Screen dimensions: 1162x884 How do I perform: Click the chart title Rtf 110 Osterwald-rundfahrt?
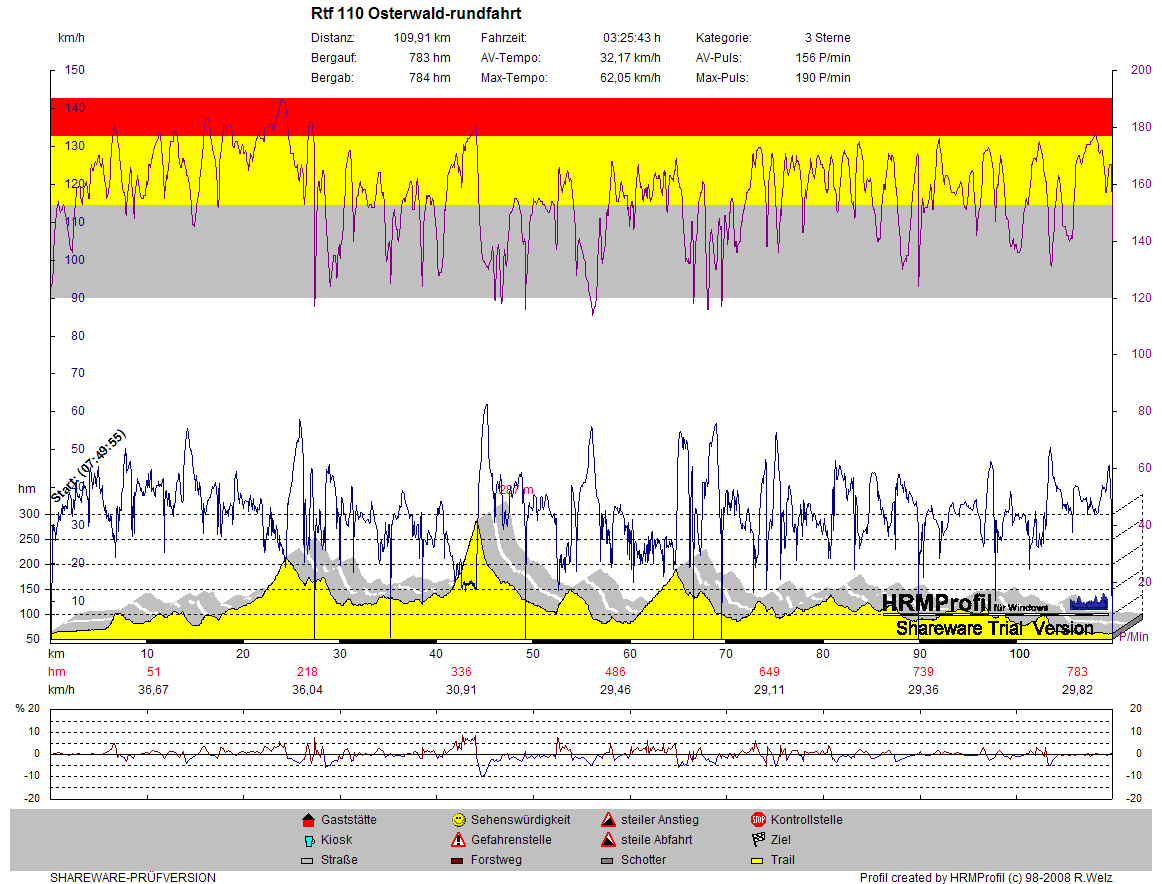[416, 14]
